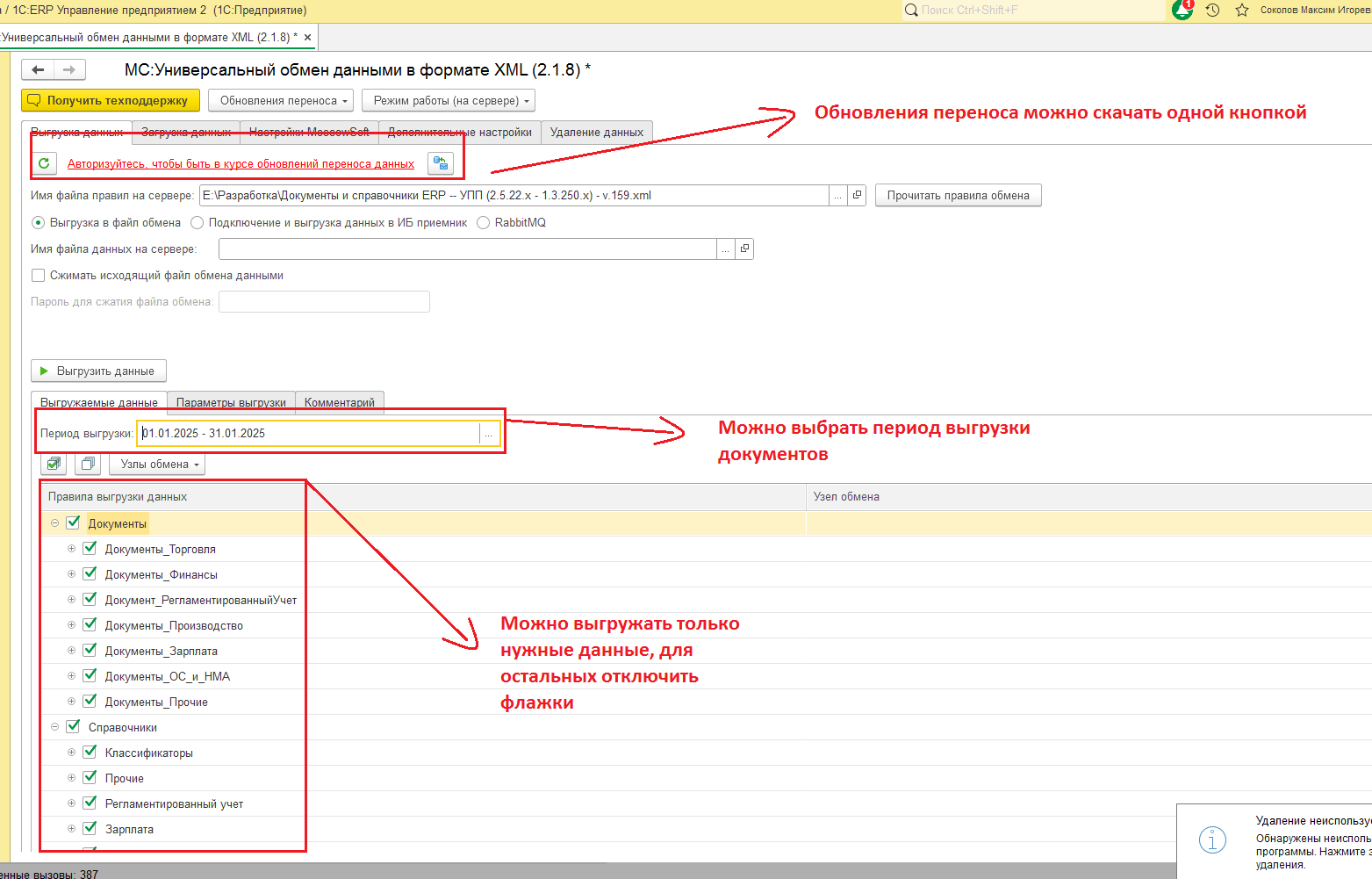
Task: Collapse the Документы tree group
Action: [54, 523]
